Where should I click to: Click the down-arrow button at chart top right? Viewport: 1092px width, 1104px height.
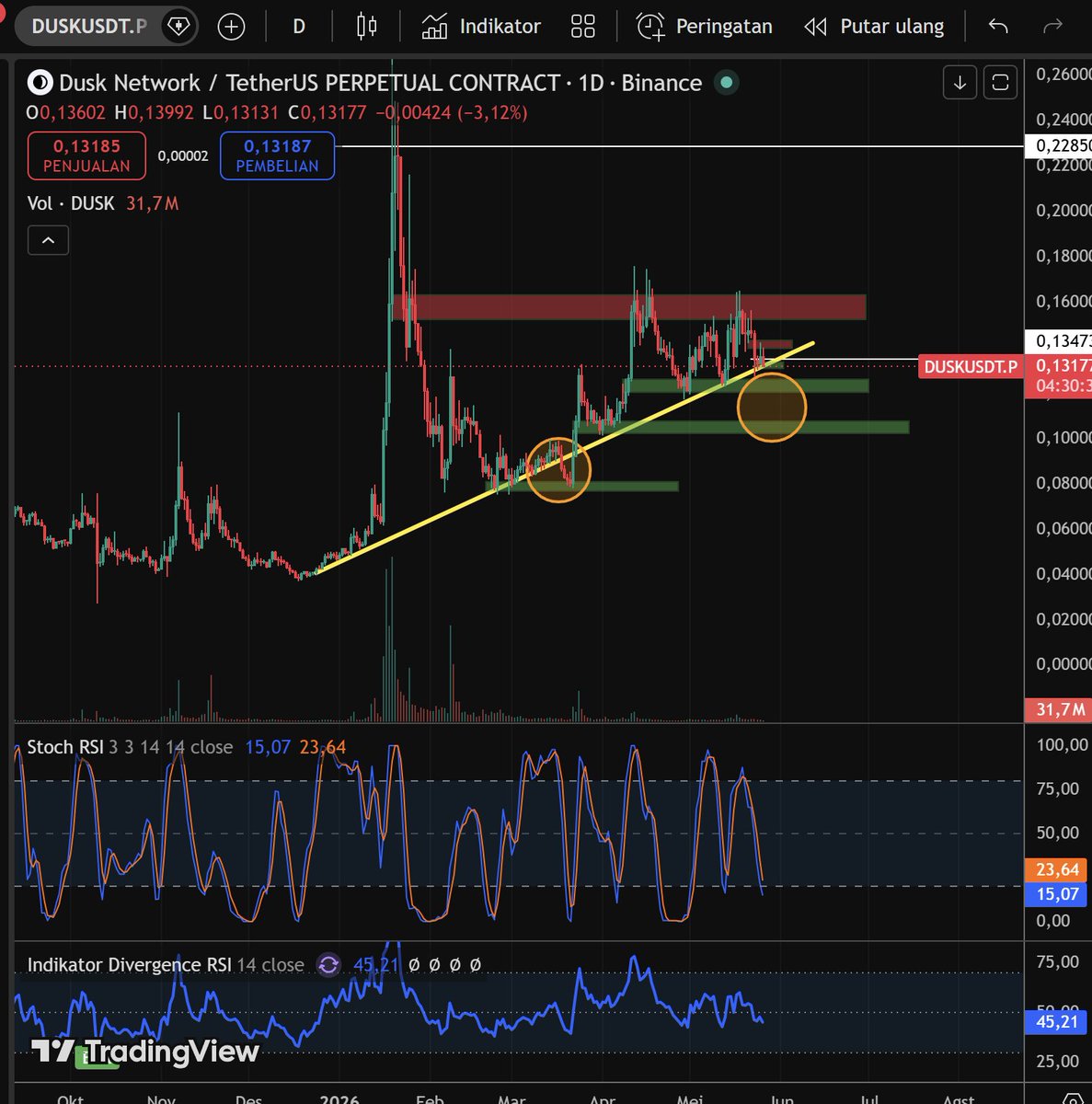click(x=960, y=83)
